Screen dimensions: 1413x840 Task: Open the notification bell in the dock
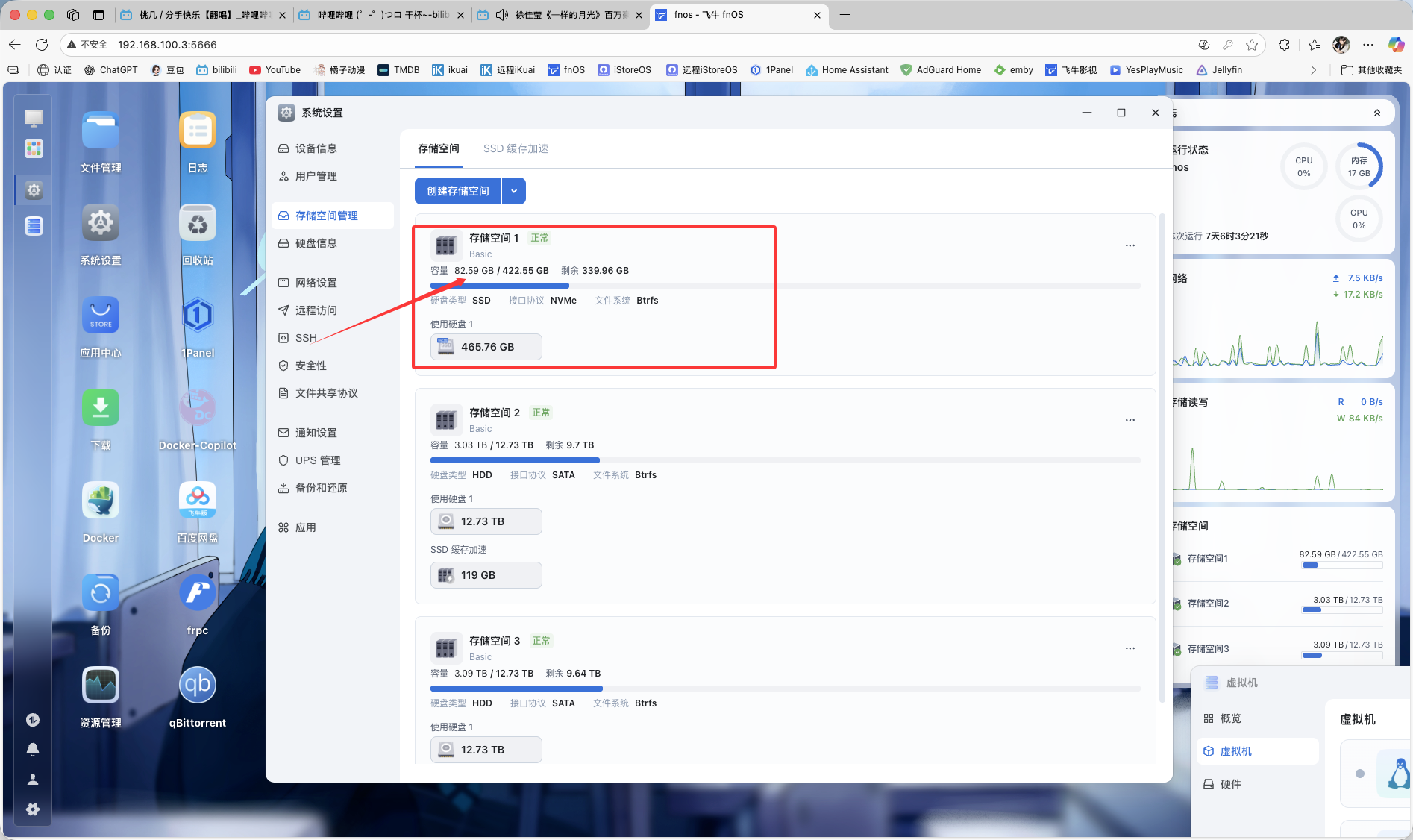pyautogui.click(x=33, y=749)
